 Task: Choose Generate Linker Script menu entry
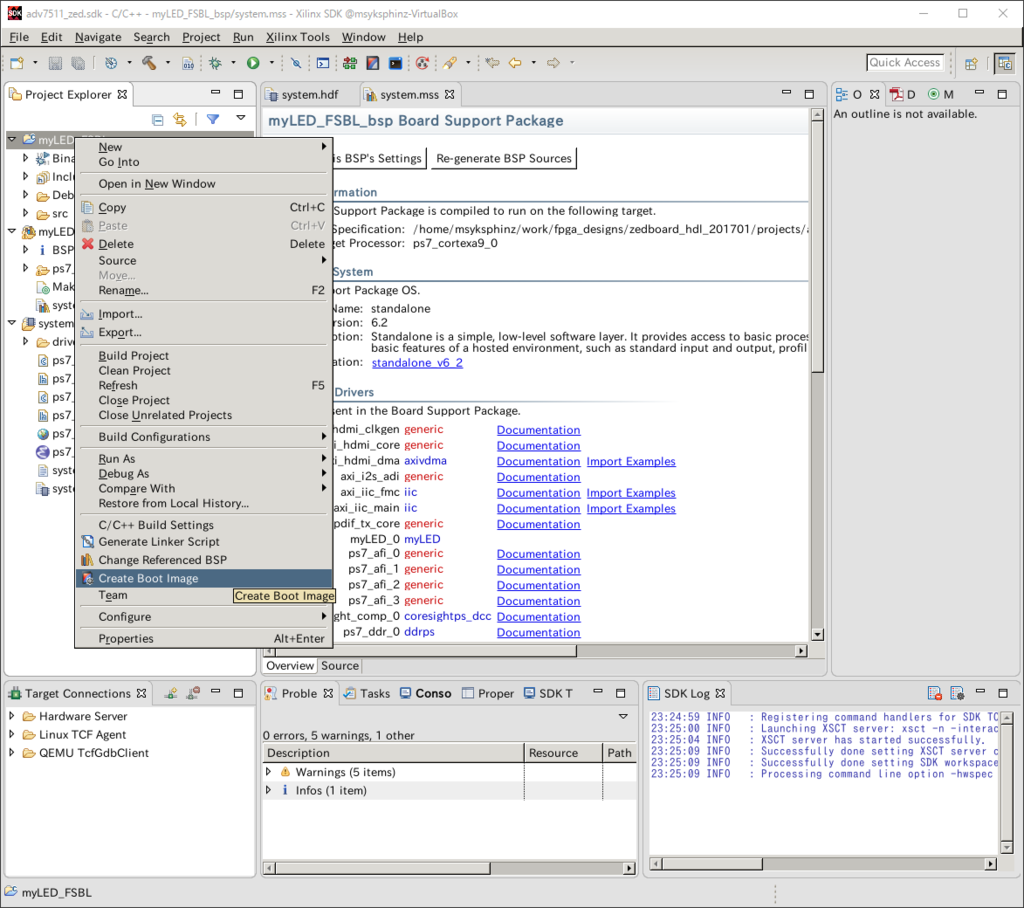click(204, 542)
